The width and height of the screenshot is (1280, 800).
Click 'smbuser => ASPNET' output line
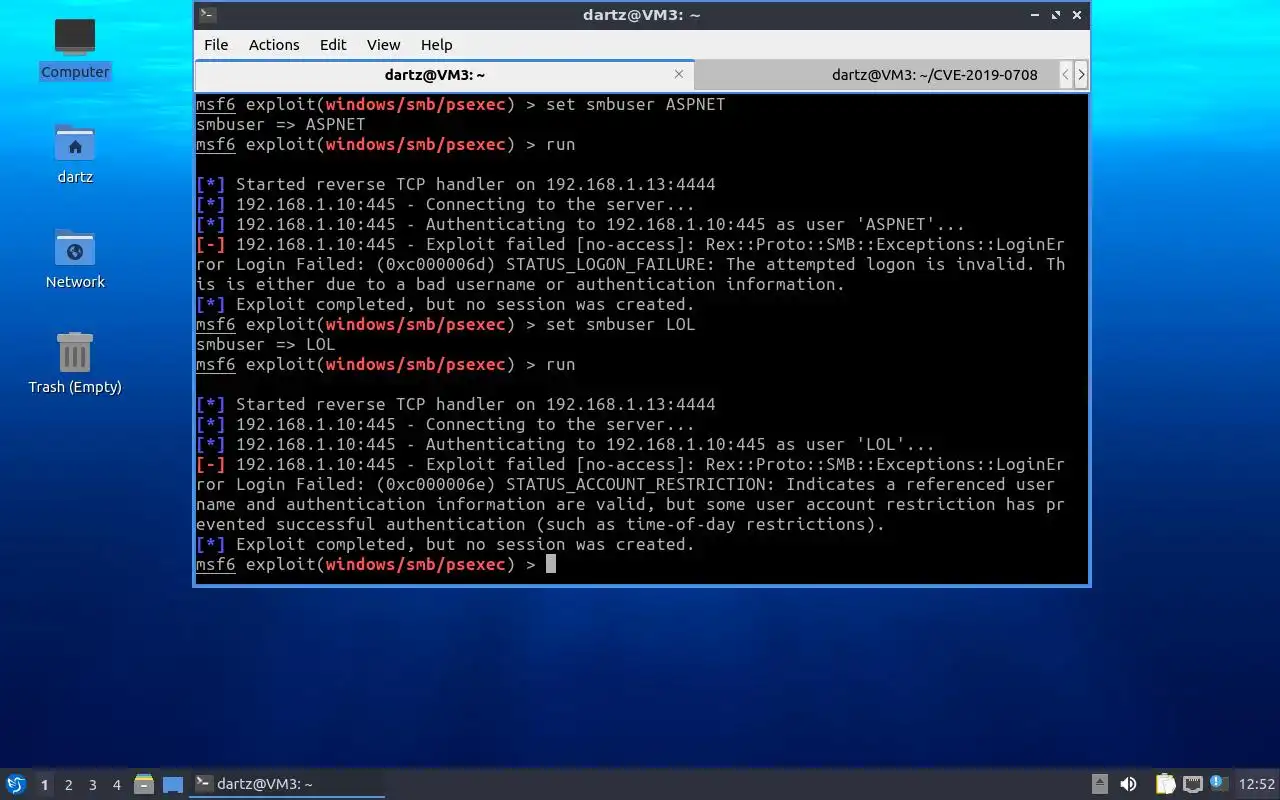coord(281,124)
